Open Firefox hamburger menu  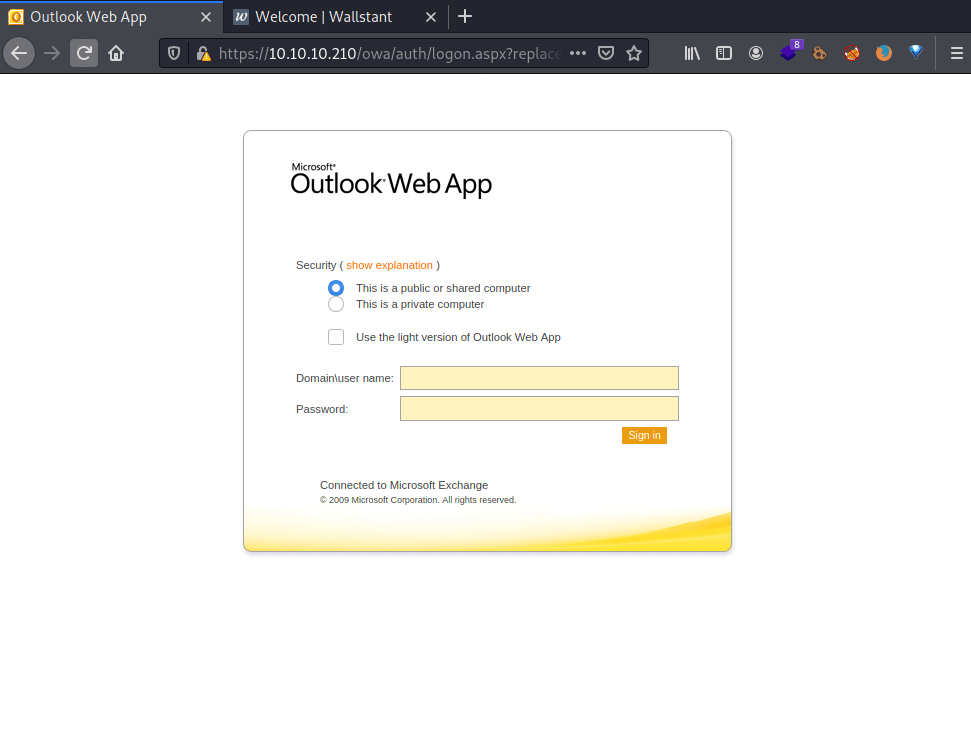point(956,53)
